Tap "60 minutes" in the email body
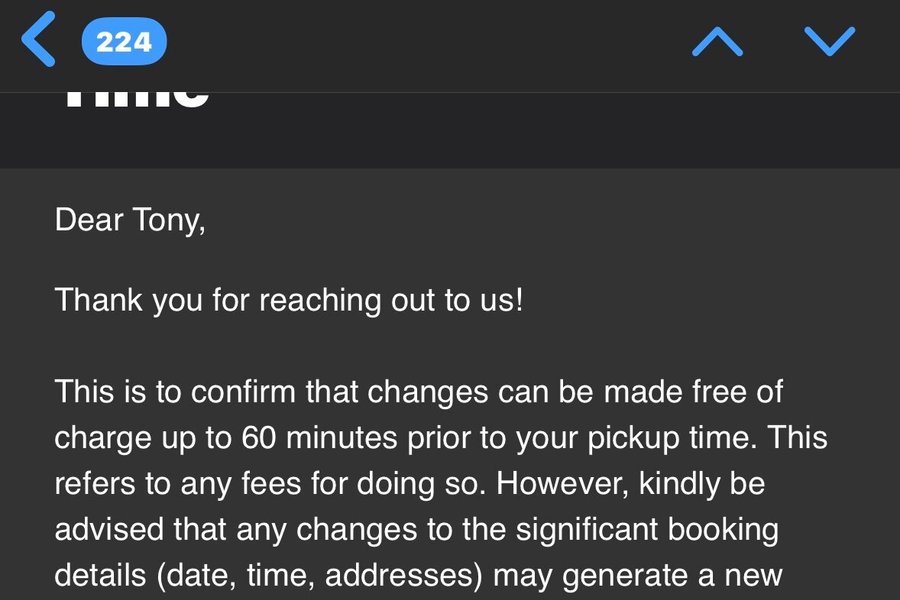This screenshot has height=600, width=900. (x=319, y=438)
